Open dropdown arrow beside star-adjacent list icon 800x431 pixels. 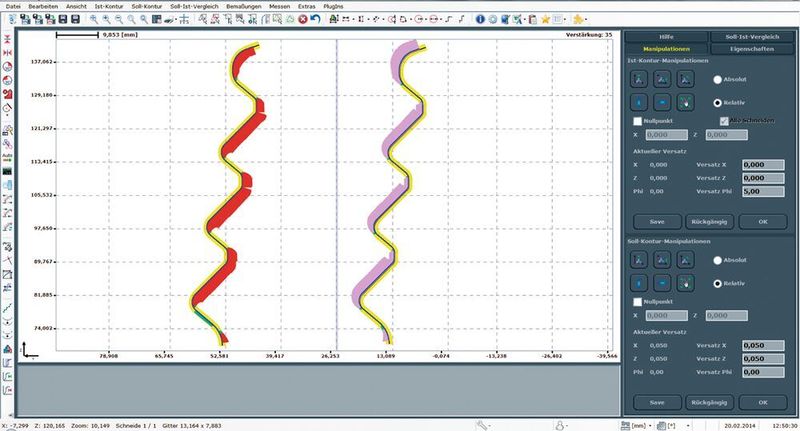tap(565, 20)
